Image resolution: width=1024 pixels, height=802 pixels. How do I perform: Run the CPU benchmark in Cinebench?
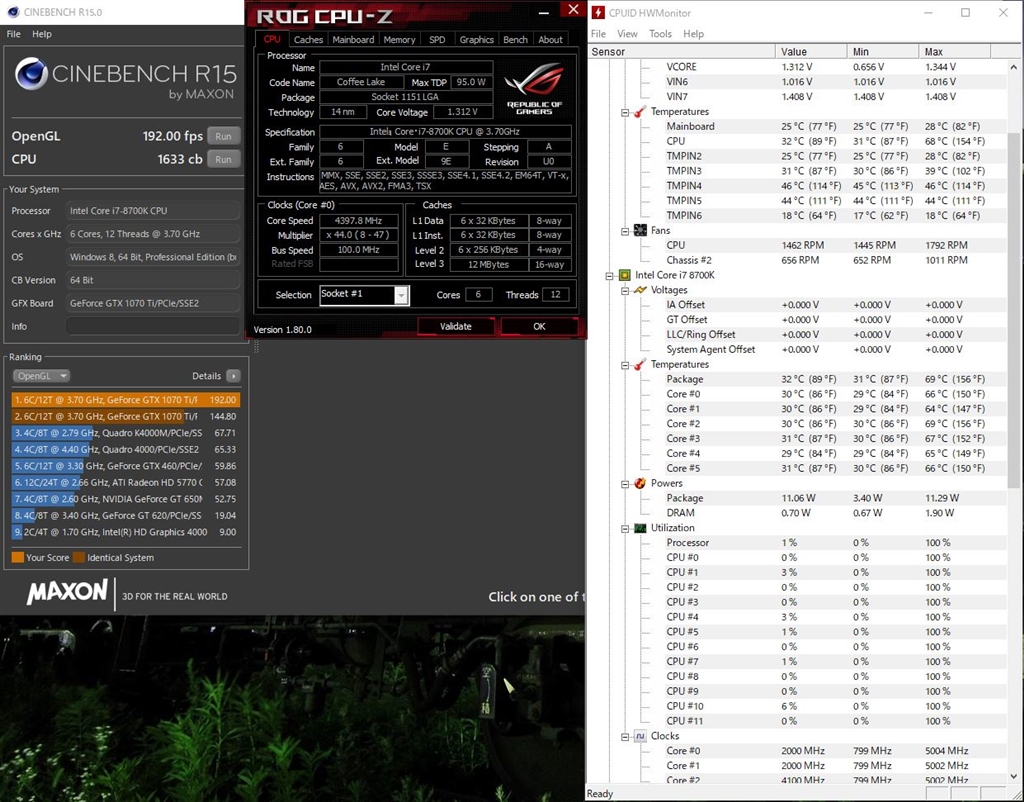point(223,159)
